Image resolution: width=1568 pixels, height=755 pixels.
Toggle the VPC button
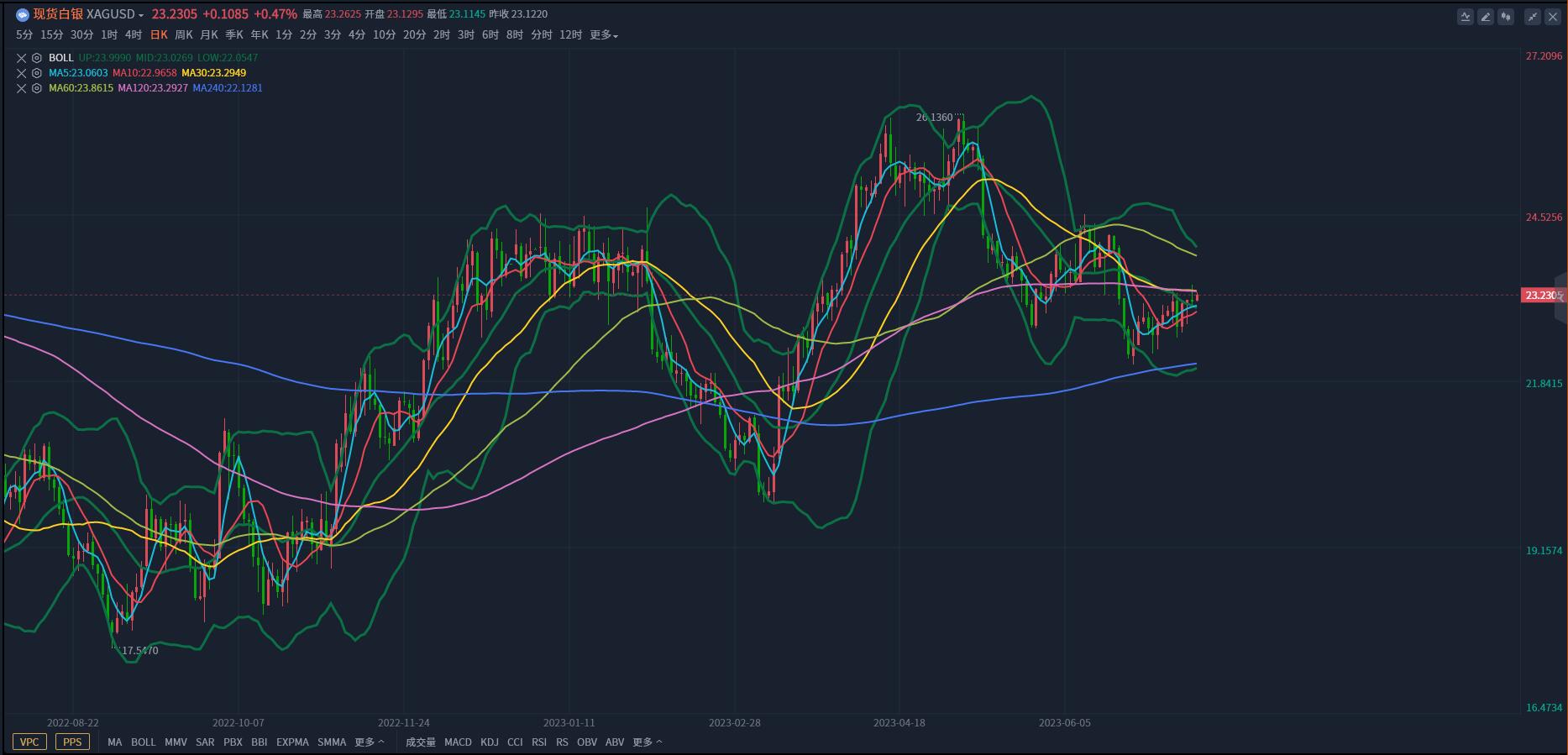pyautogui.click(x=29, y=742)
